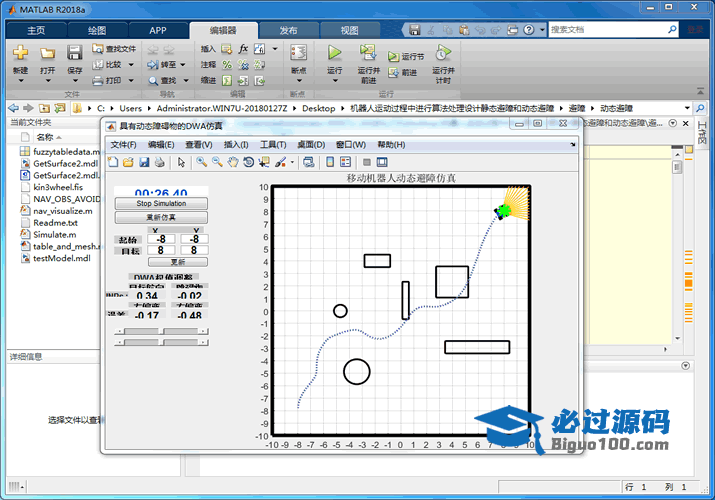The image size is (715, 500).
Task: Select the Pan hand tool
Action: 233,162
